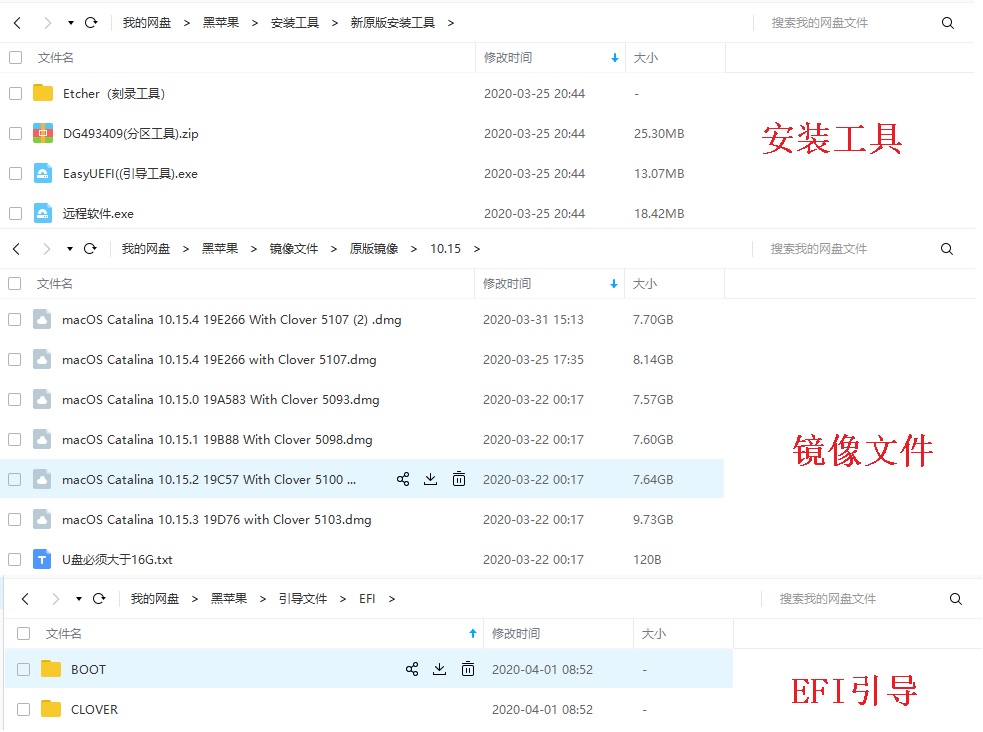Click the download icon on BOOT folder row
This screenshot has width=983, height=732.
pyautogui.click(x=439, y=670)
